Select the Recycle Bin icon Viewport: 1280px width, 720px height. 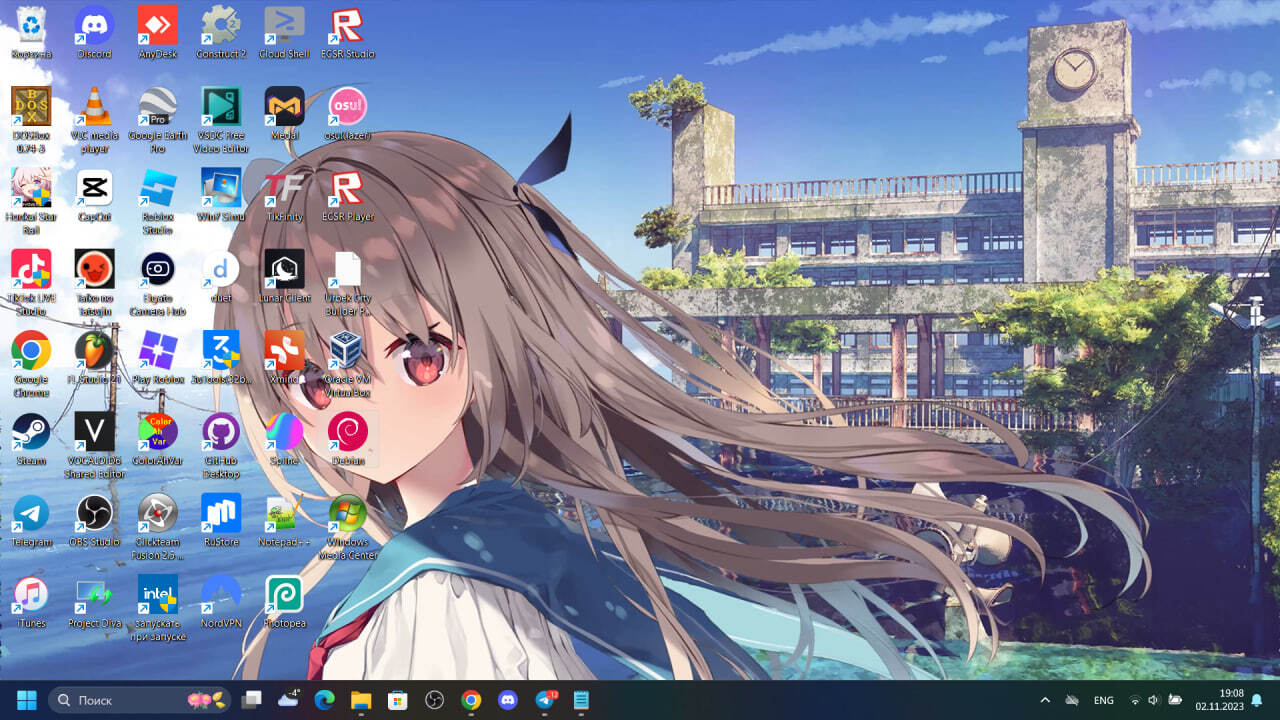(31, 27)
